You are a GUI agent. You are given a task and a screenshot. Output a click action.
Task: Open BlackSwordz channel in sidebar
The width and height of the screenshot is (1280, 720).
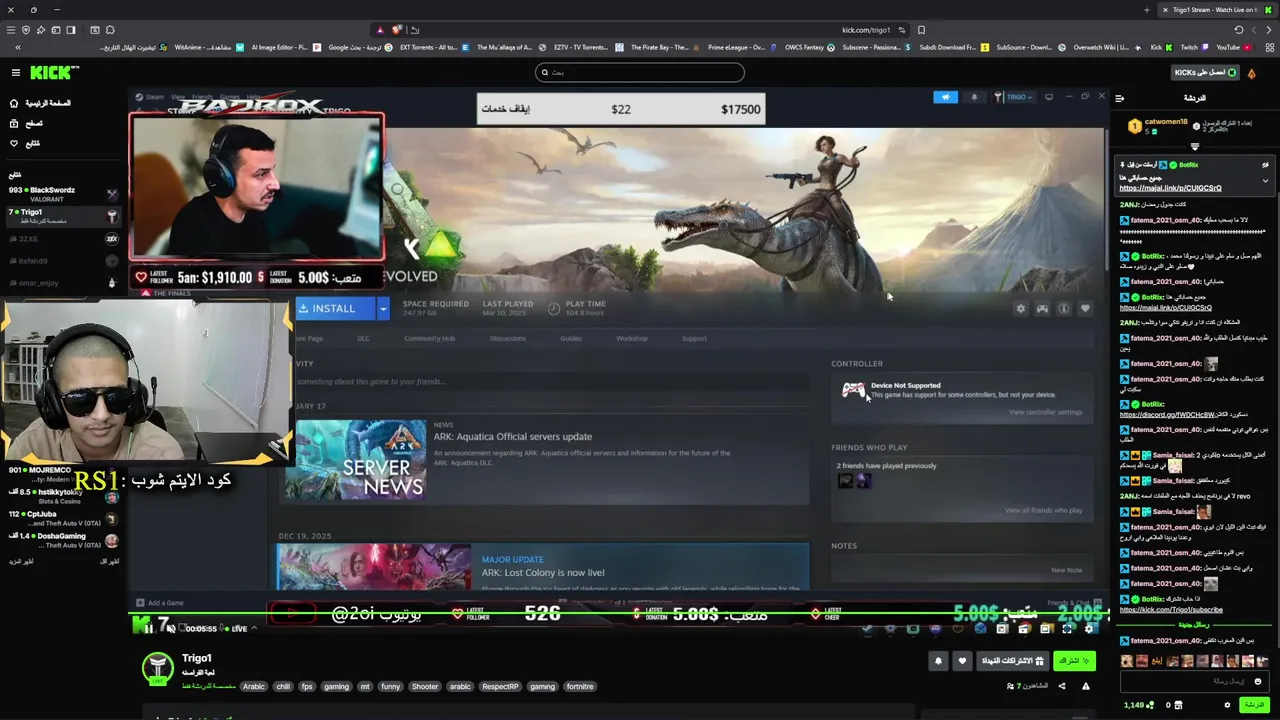(x=62, y=194)
